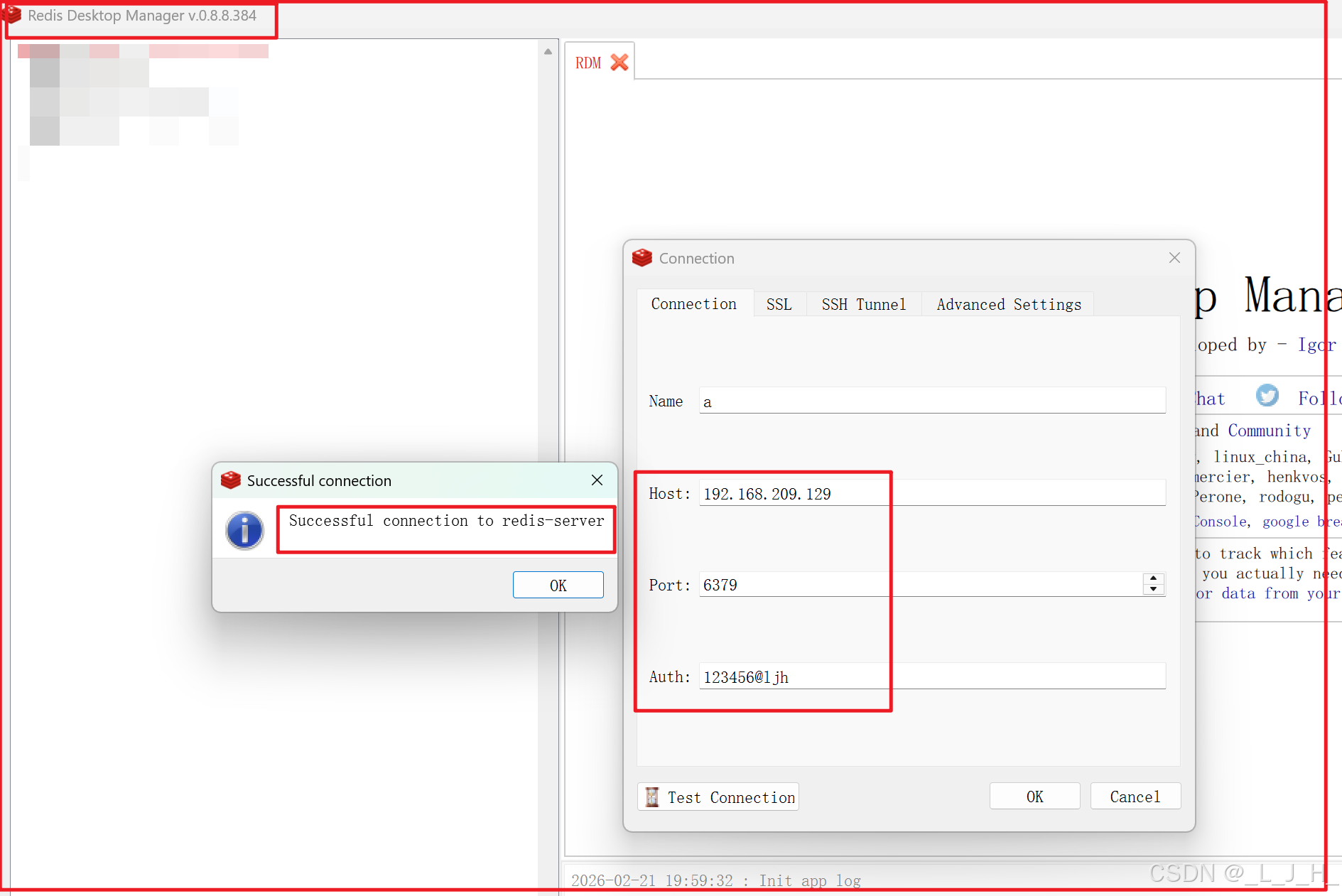Select the Connection tab in dialog
This screenshot has height=896, width=1342.
click(694, 303)
